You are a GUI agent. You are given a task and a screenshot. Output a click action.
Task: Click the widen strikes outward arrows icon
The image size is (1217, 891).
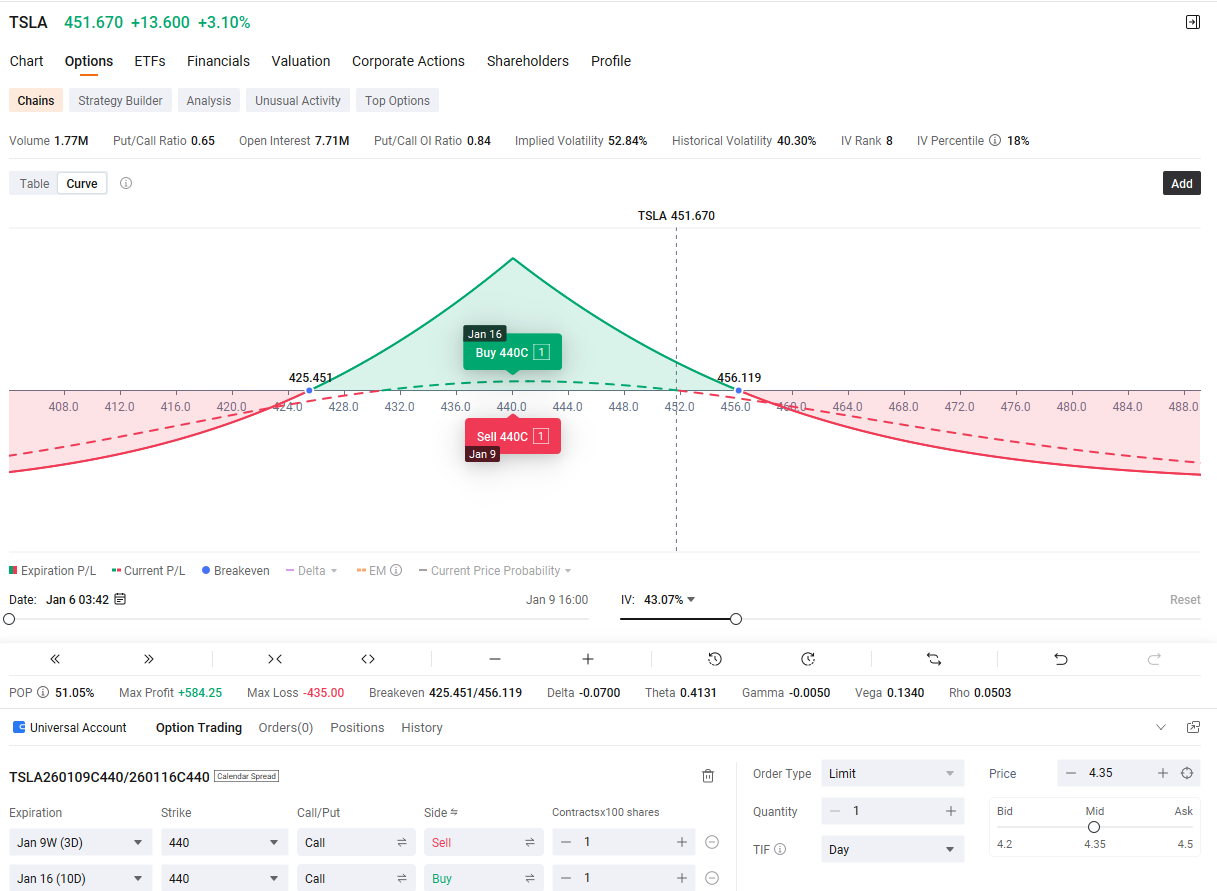[368, 659]
